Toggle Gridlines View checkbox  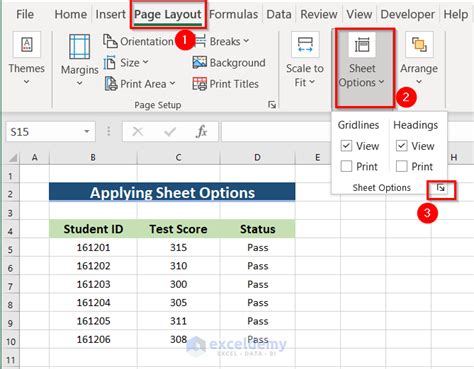pos(346,146)
